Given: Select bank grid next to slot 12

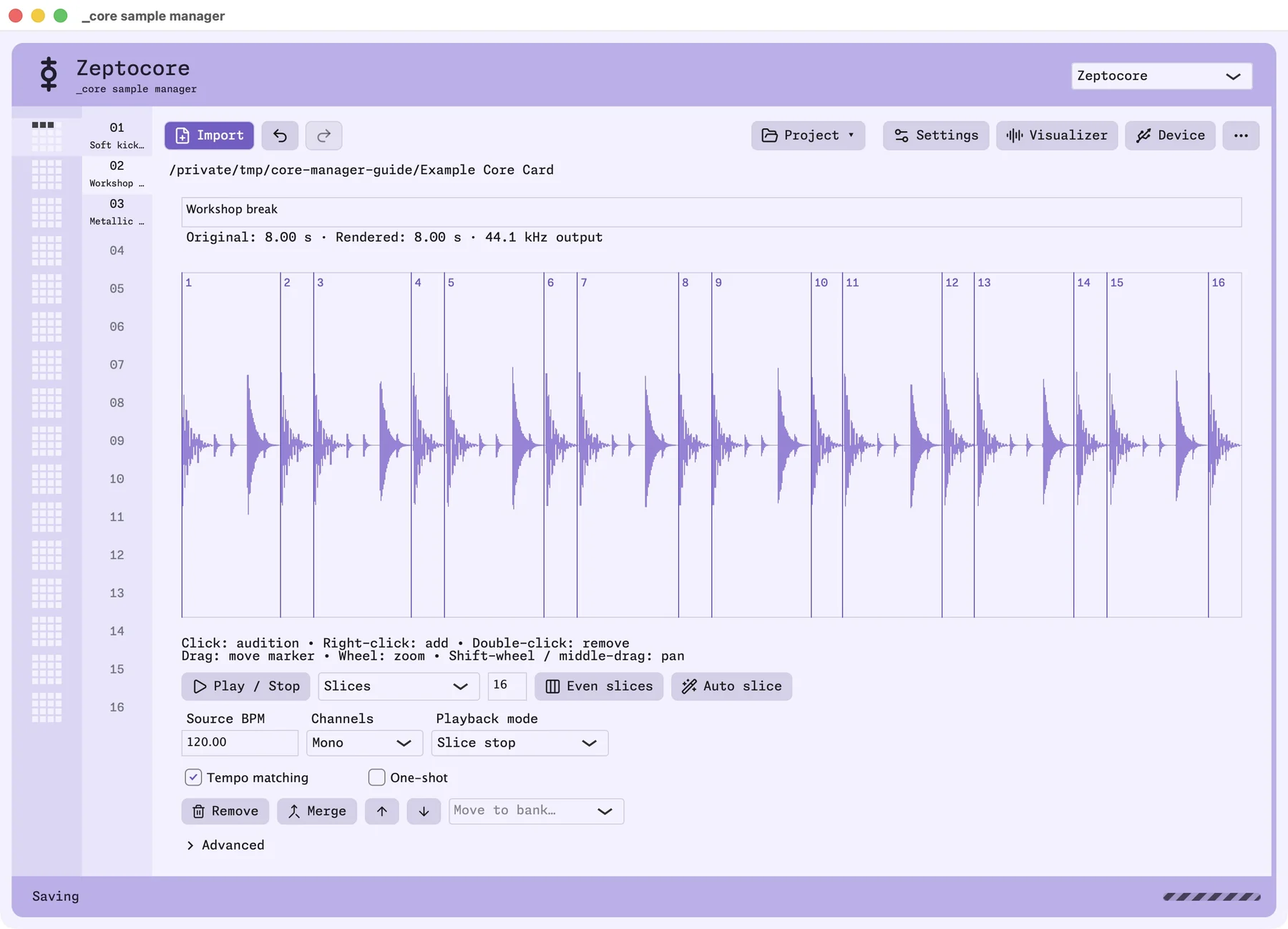Looking at the screenshot, I should [47, 555].
